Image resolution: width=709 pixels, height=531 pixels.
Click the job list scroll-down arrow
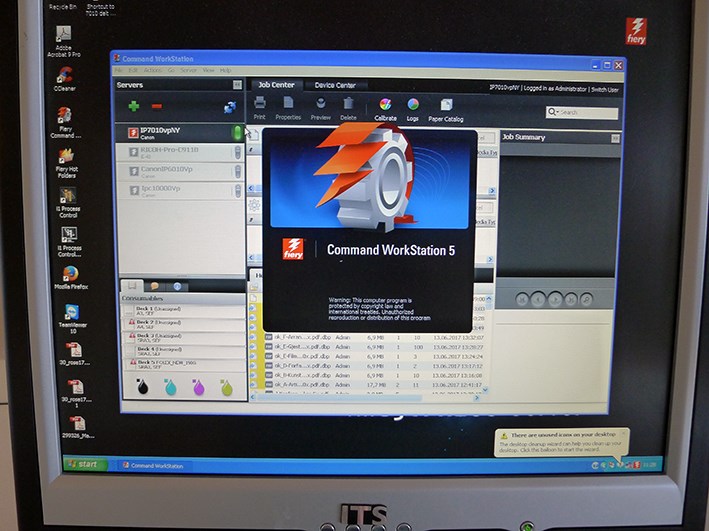coord(485,389)
